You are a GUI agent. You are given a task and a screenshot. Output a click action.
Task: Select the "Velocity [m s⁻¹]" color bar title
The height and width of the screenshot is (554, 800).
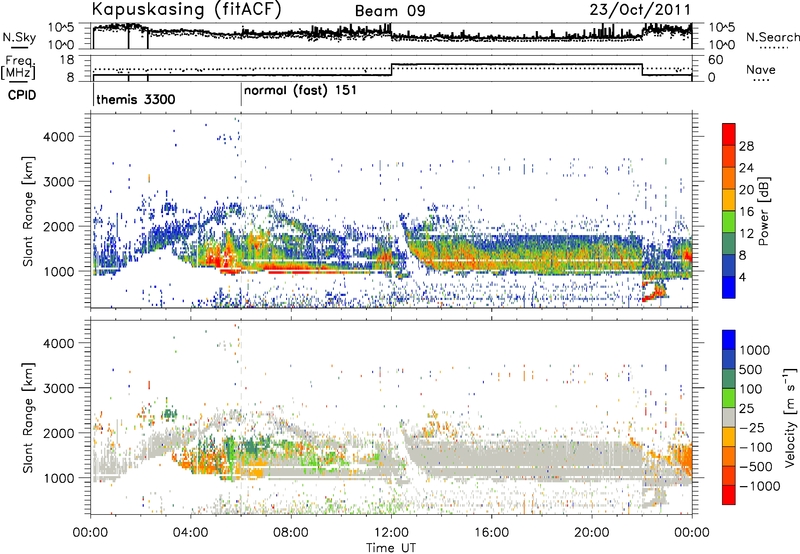(x=790, y=417)
